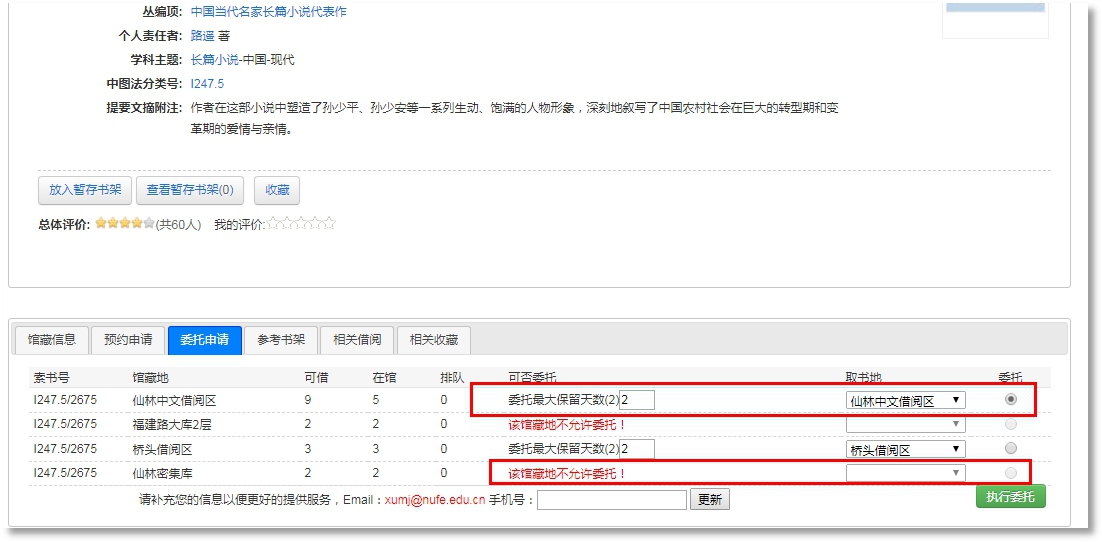Image resolution: width=1102 pixels, height=542 pixels.
Task: Expand the 取书地 dropdown showing 桥头借阅区
Action: pos(905,449)
